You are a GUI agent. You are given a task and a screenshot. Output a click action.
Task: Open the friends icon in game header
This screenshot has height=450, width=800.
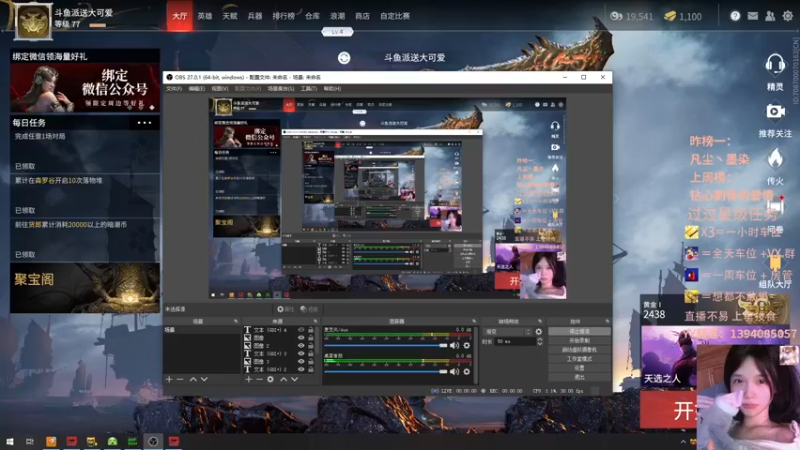tap(770, 16)
